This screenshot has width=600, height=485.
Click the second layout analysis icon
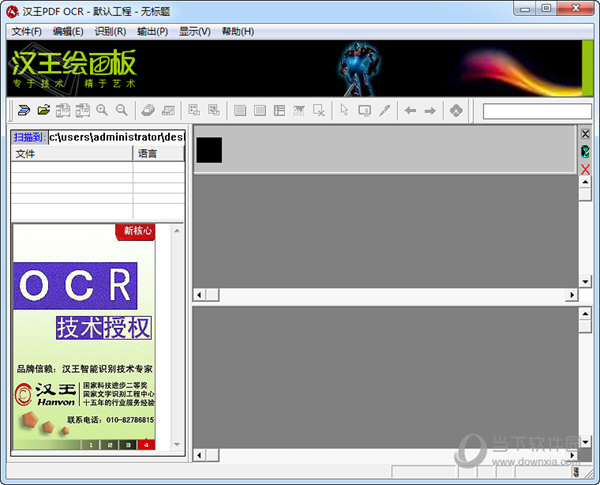coord(214,111)
